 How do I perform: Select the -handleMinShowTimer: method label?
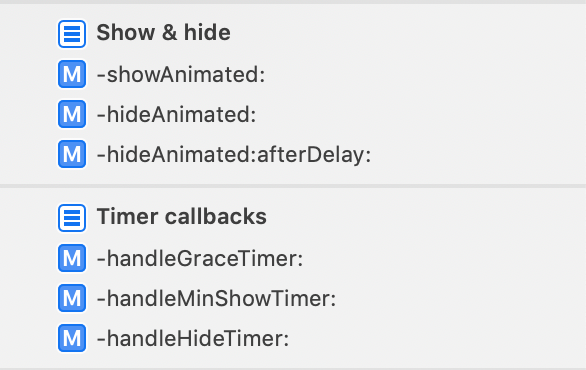[216, 298]
